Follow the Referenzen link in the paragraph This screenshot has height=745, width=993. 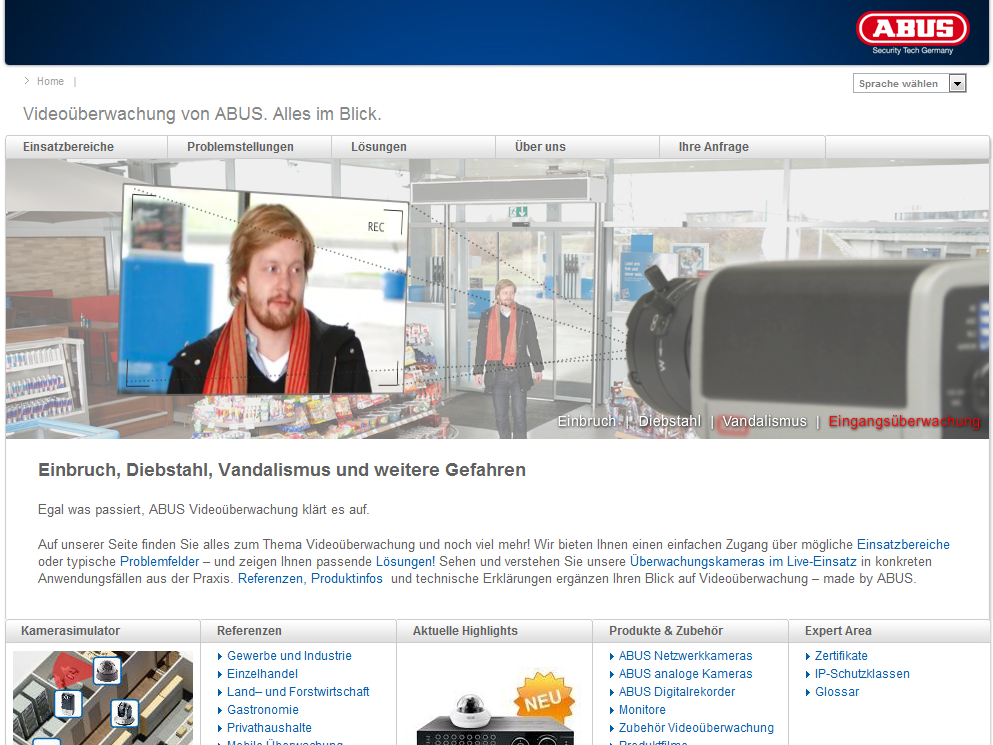(x=270, y=579)
